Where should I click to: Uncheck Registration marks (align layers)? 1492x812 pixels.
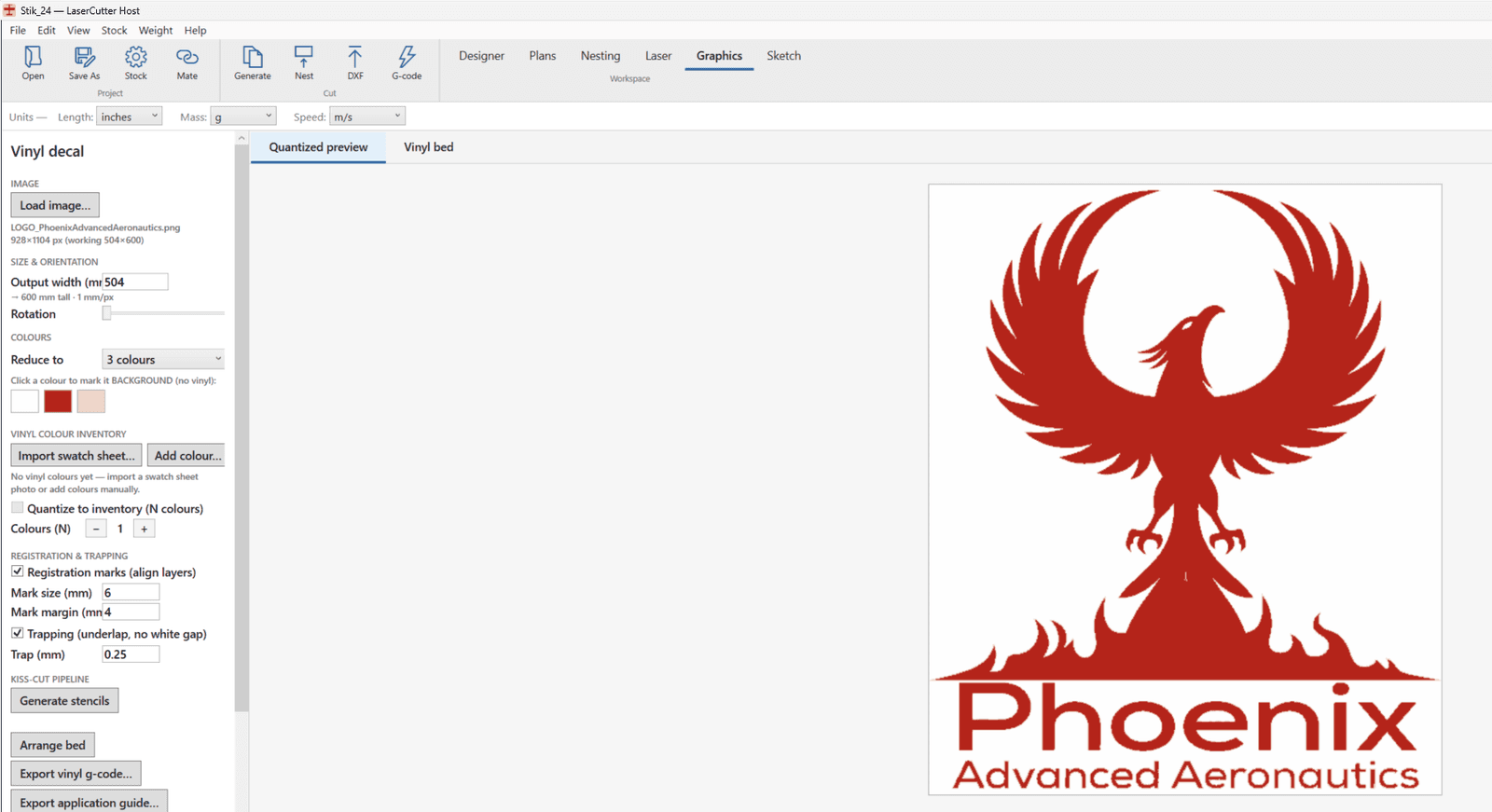[x=18, y=571]
